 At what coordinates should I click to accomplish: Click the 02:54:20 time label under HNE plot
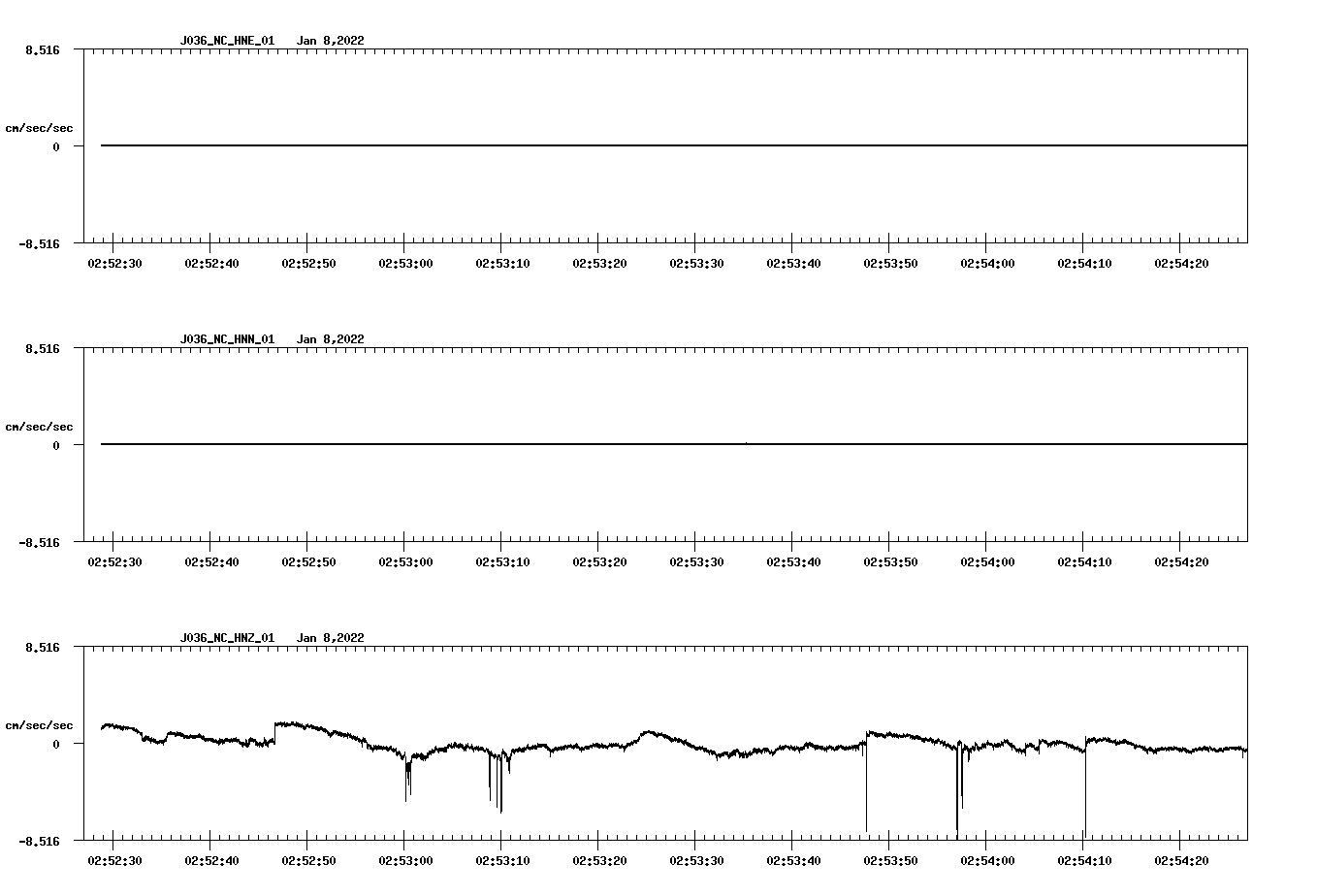click(1181, 264)
